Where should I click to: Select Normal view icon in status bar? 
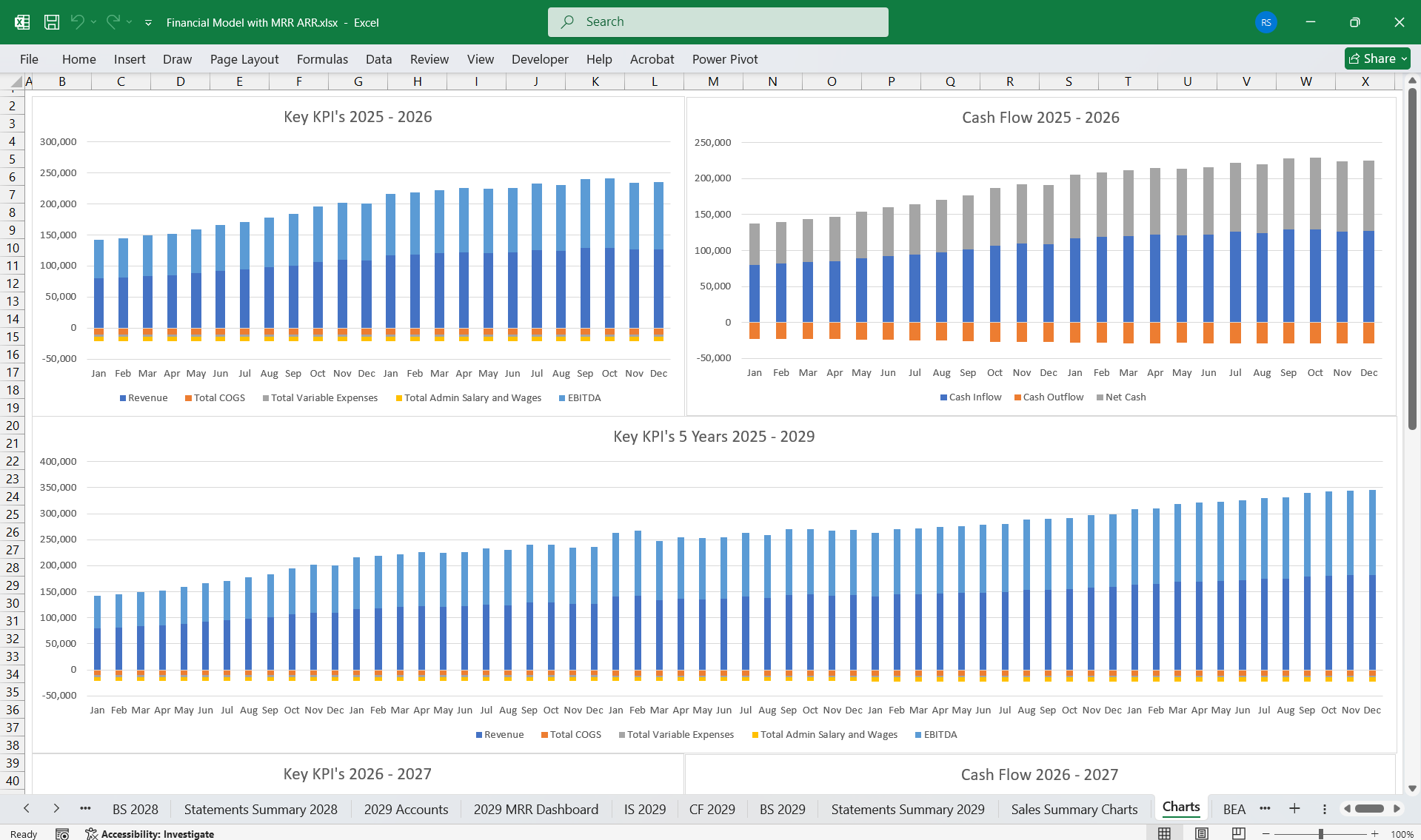click(x=1164, y=833)
